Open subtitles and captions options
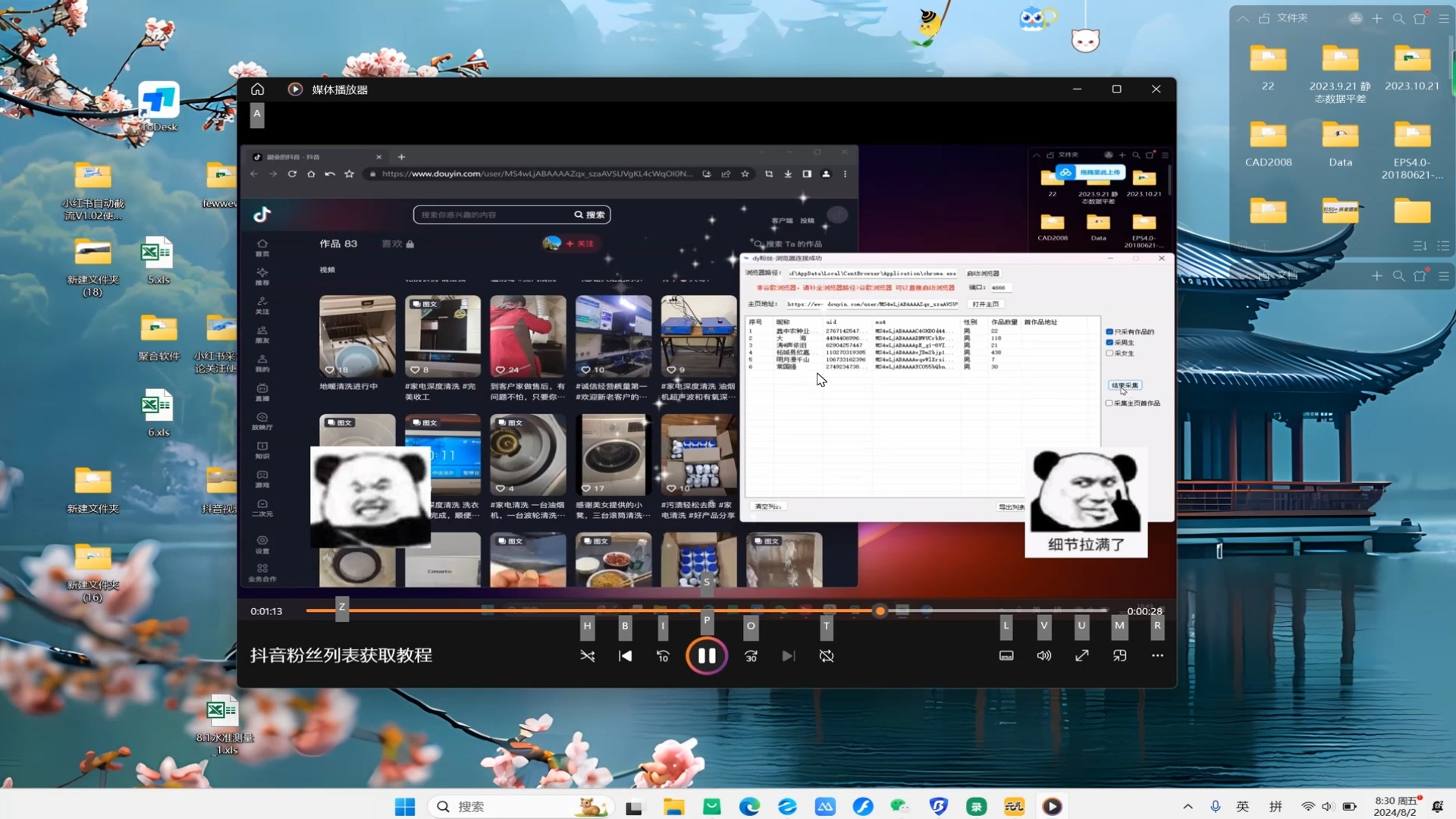The width and height of the screenshot is (1456, 819). pyautogui.click(x=1006, y=656)
